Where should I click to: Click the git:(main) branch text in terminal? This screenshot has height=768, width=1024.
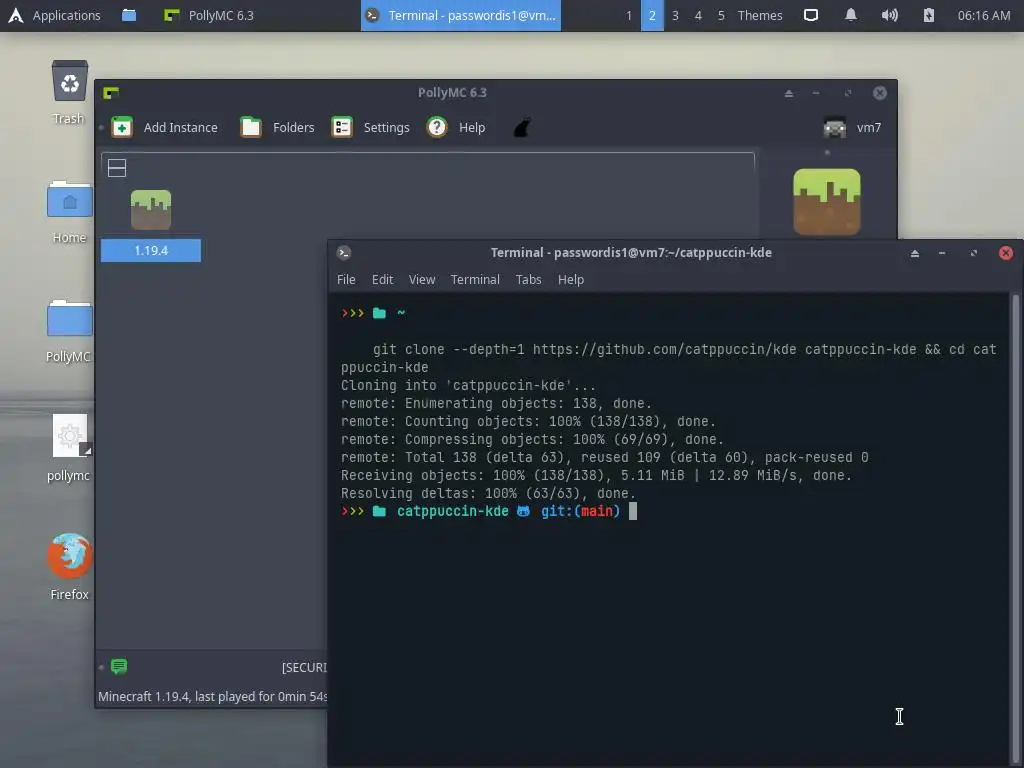point(580,511)
